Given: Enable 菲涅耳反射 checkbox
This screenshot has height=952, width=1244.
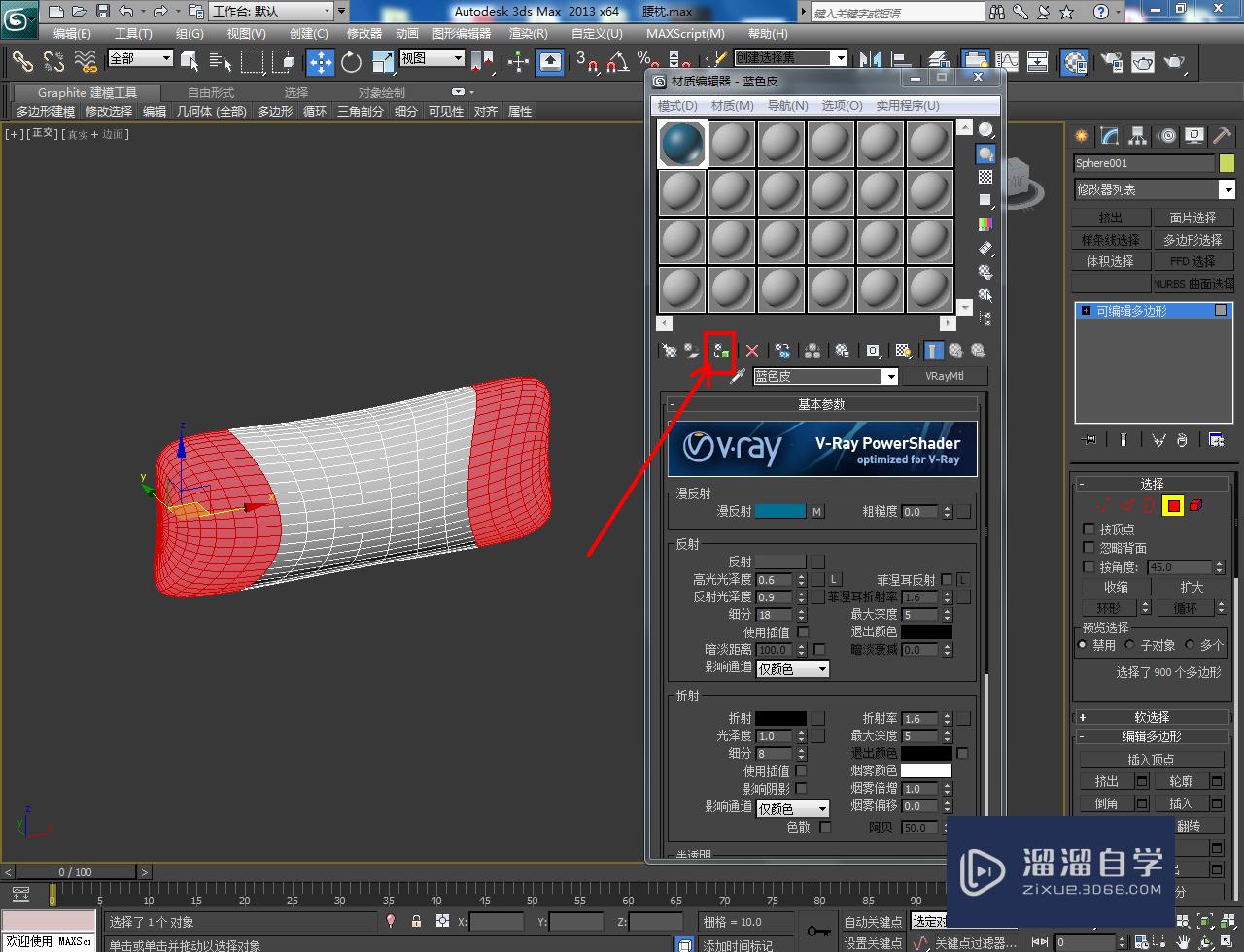Looking at the screenshot, I should pyautogui.click(x=947, y=579).
